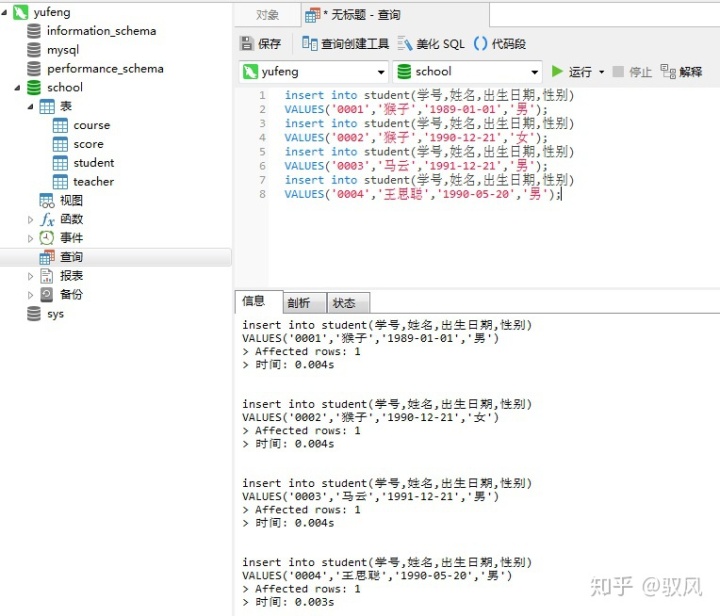Click the 查询 queries icon in tree

pyautogui.click(x=47, y=257)
